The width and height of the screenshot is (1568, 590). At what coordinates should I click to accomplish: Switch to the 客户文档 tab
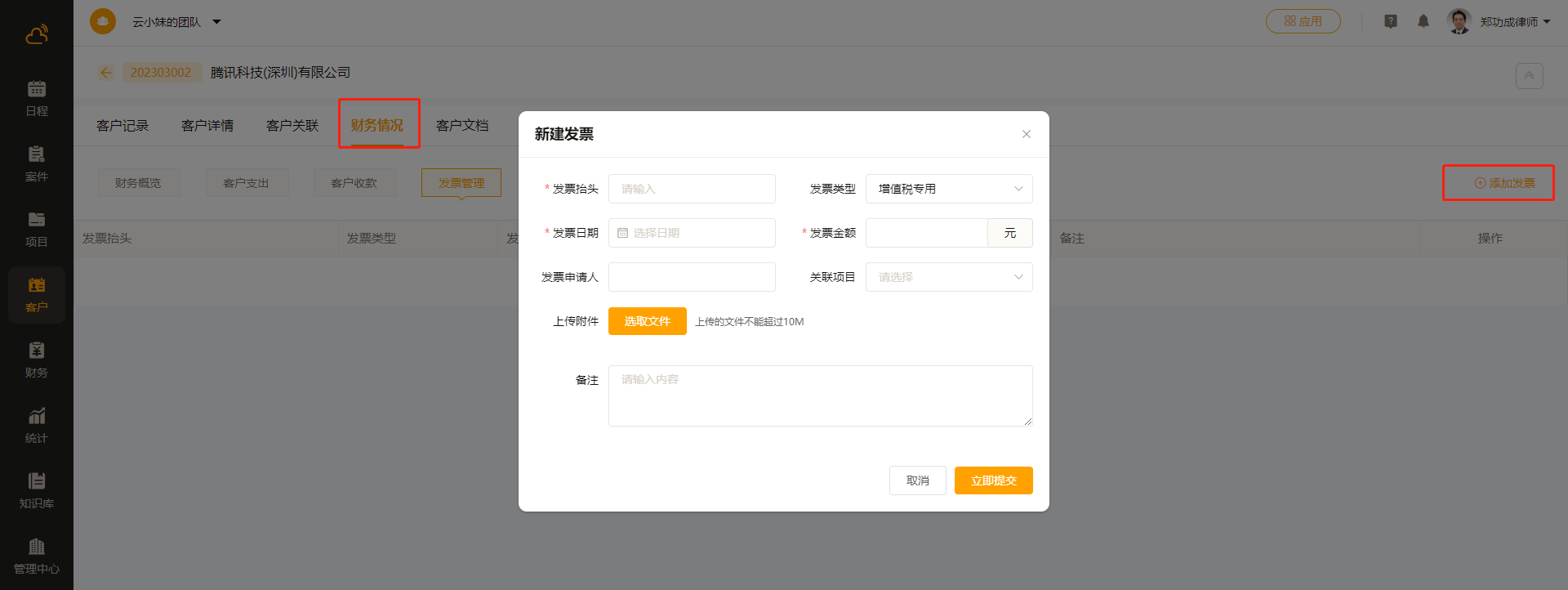pyautogui.click(x=462, y=125)
